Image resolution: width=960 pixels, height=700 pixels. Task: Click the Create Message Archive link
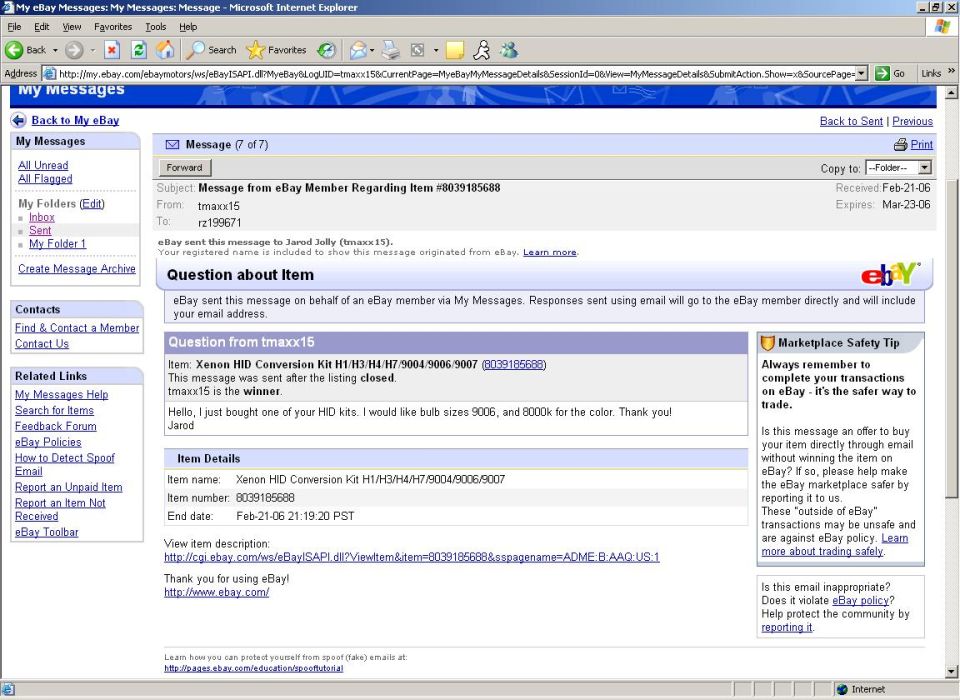pyautogui.click(x=77, y=269)
